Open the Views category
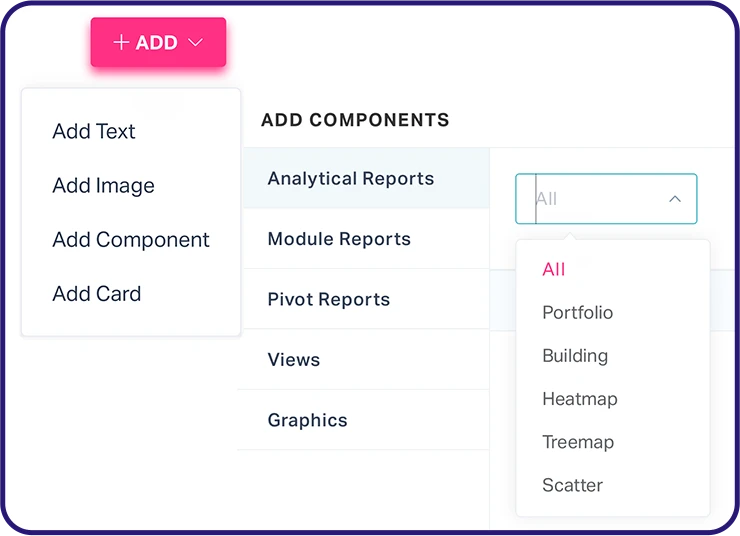 [294, 360]
